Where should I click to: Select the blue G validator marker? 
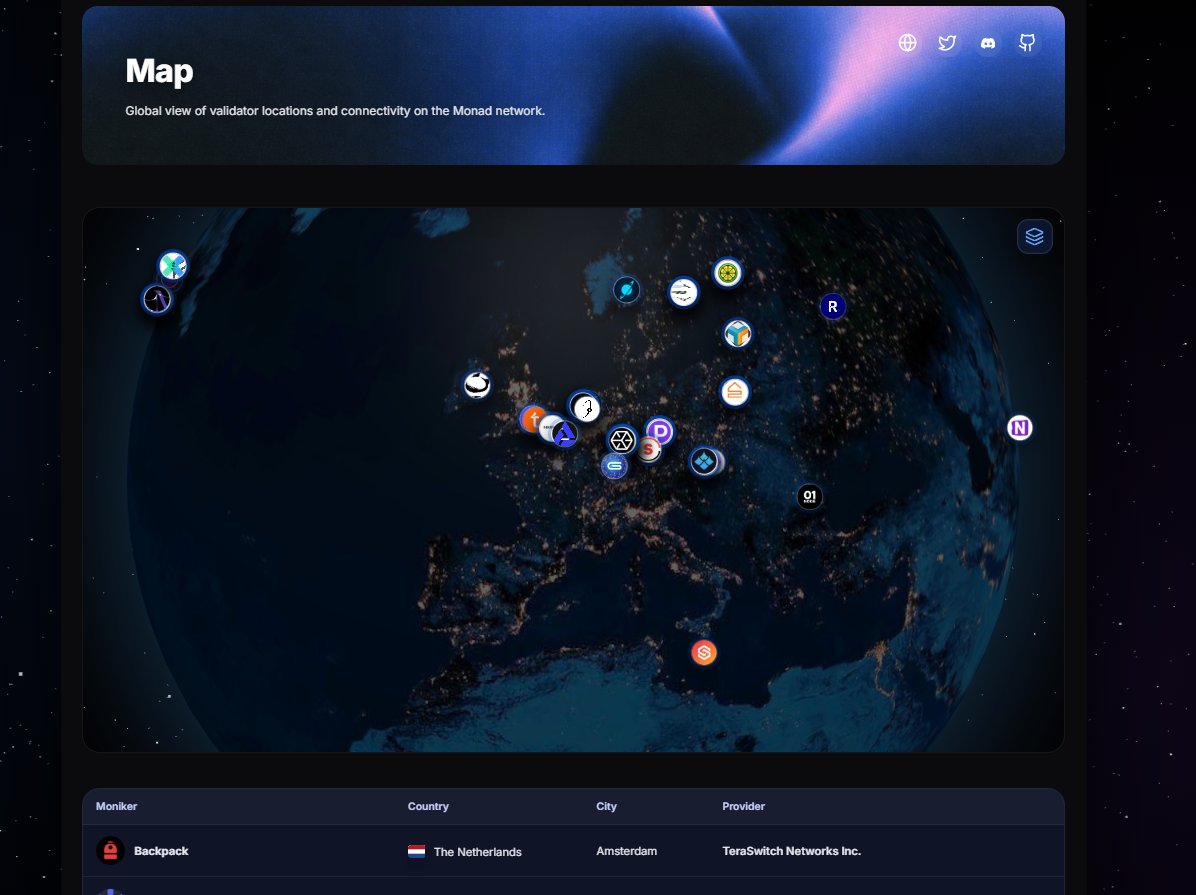614,465
